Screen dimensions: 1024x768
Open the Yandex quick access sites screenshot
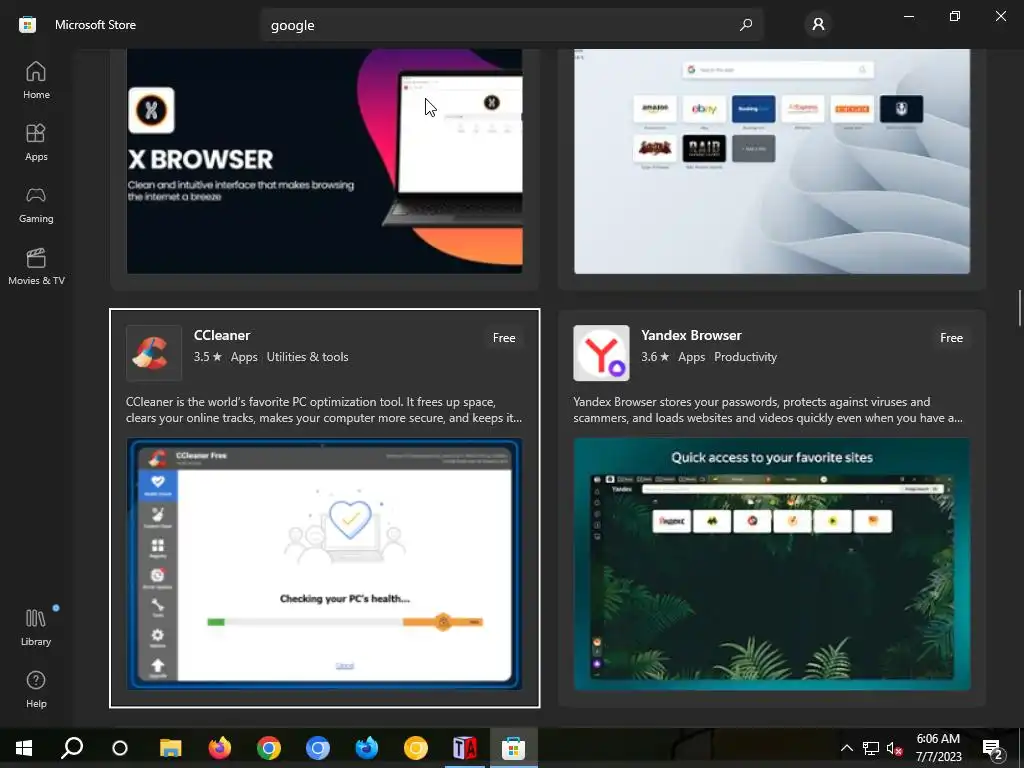point(772,564)
